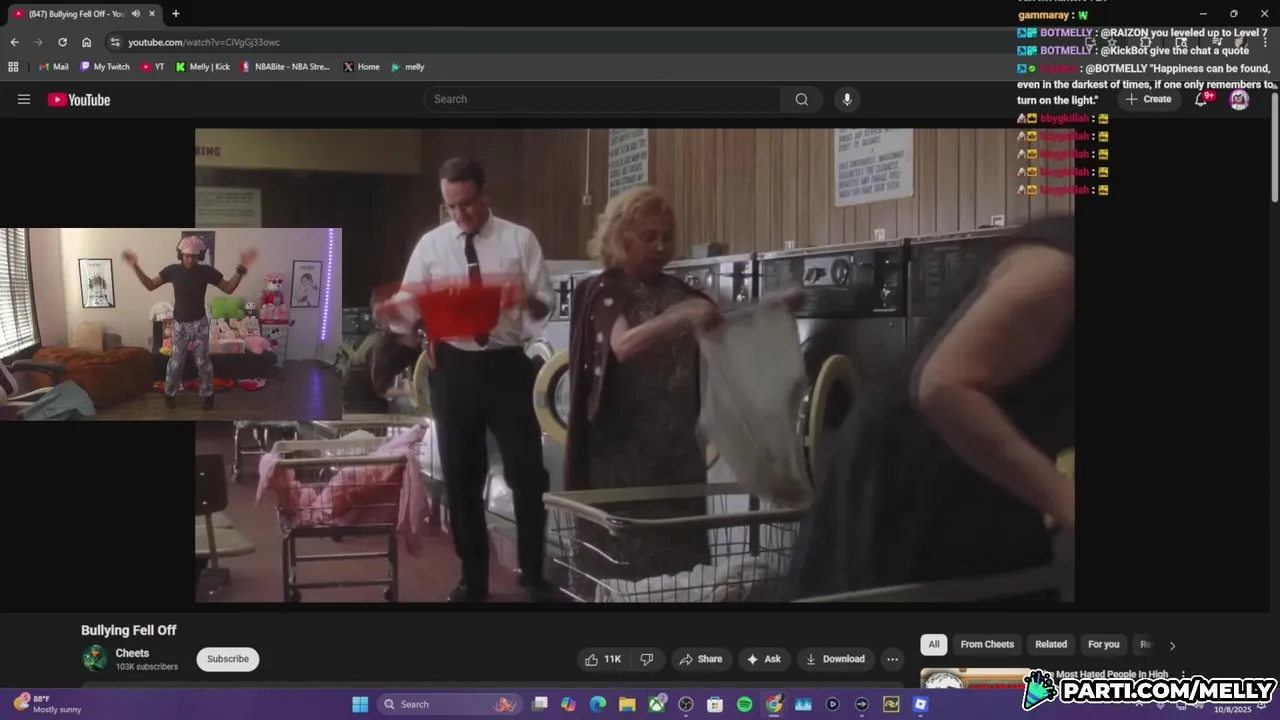The image size is (1280, 720).
Task: Show more filter chips with arrow
Action: pyautogui.click(x=1172, y=645)
